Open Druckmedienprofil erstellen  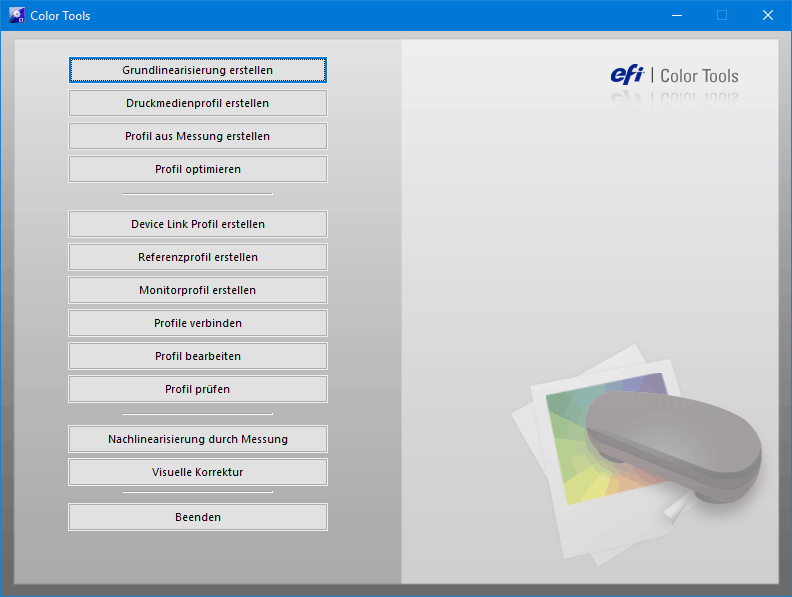pyautogui.click(x=197, y=103)
